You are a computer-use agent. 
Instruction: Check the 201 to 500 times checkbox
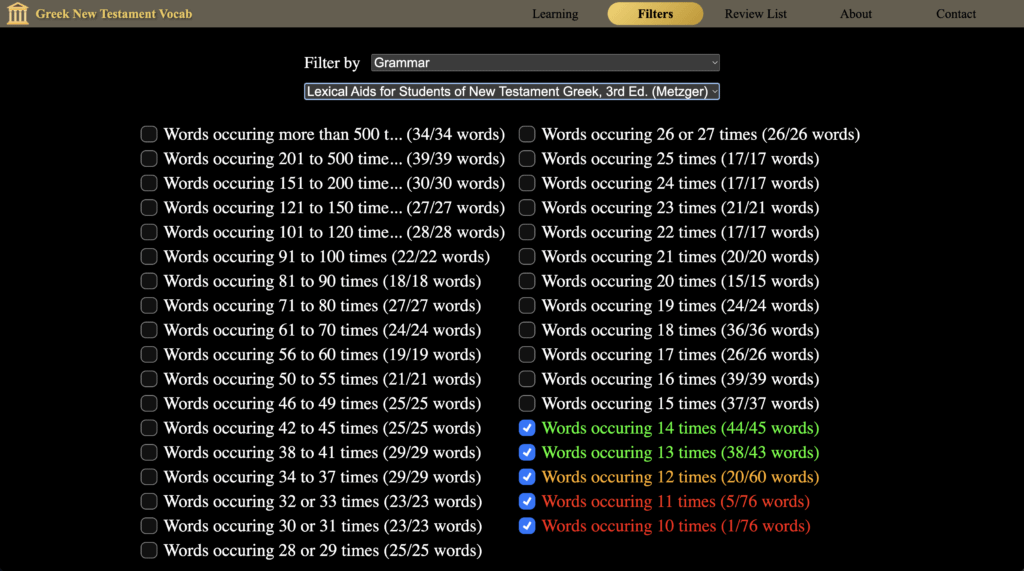(149, 159)
